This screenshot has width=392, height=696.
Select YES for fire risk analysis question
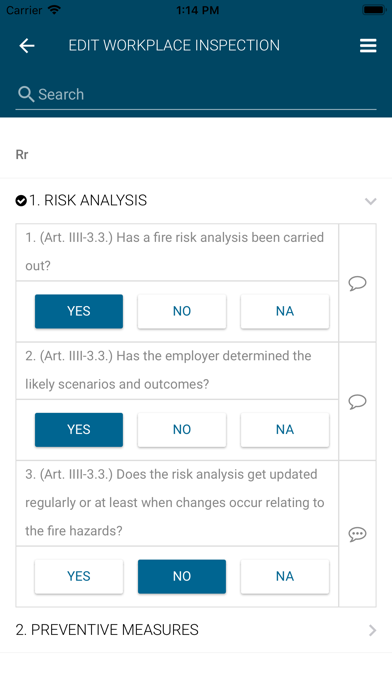[x=79, y=311]
